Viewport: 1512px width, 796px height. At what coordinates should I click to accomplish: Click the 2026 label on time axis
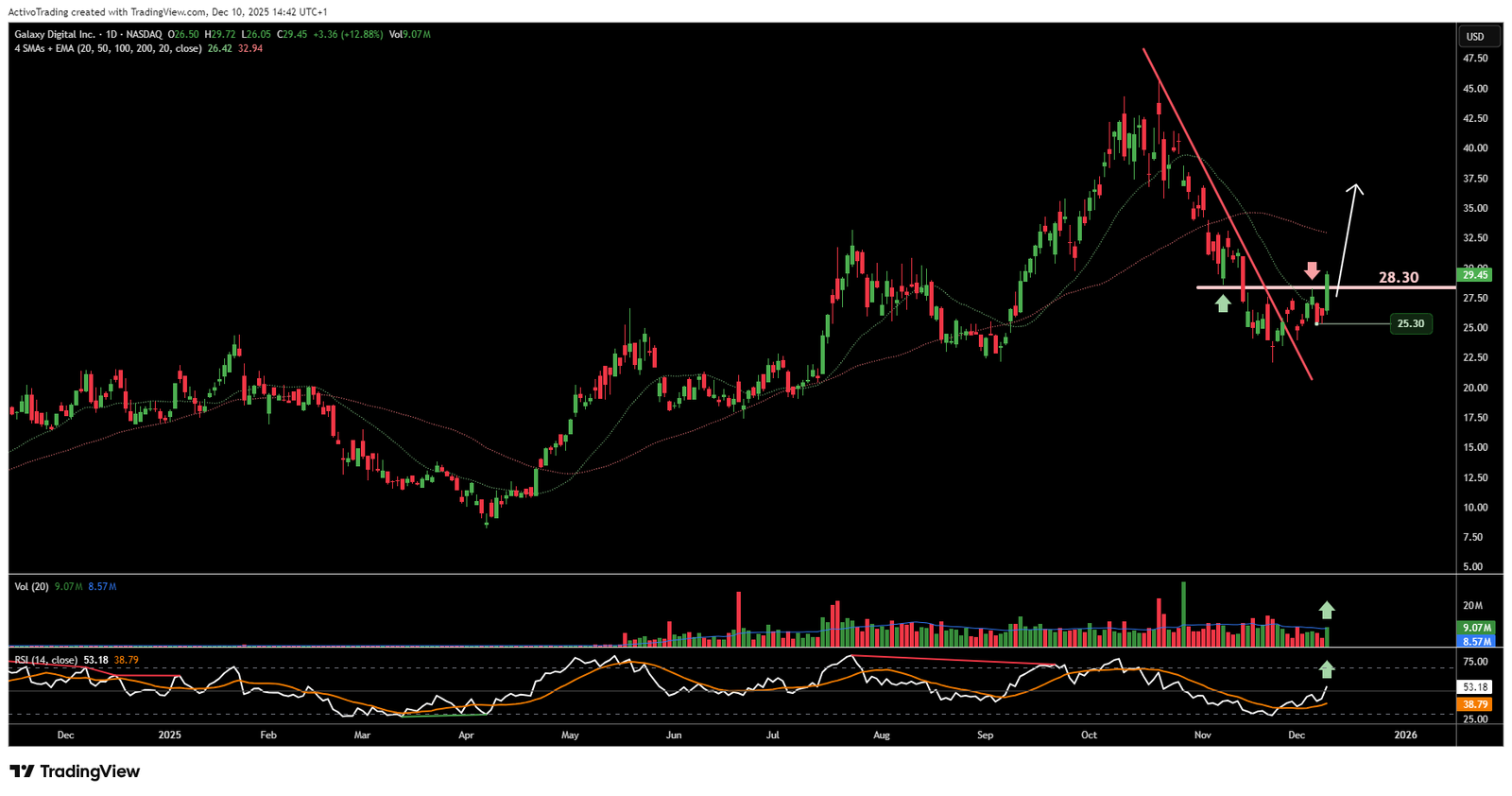click(x=1405, y=735)
